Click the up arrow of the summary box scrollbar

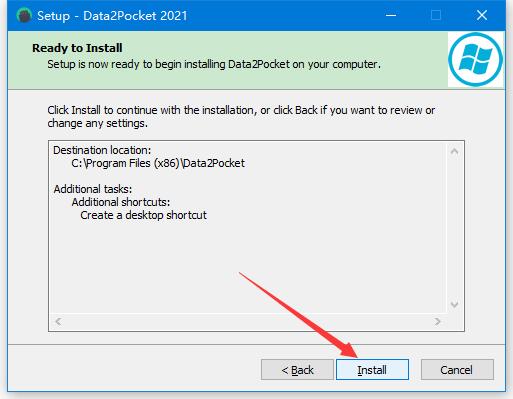454,152
